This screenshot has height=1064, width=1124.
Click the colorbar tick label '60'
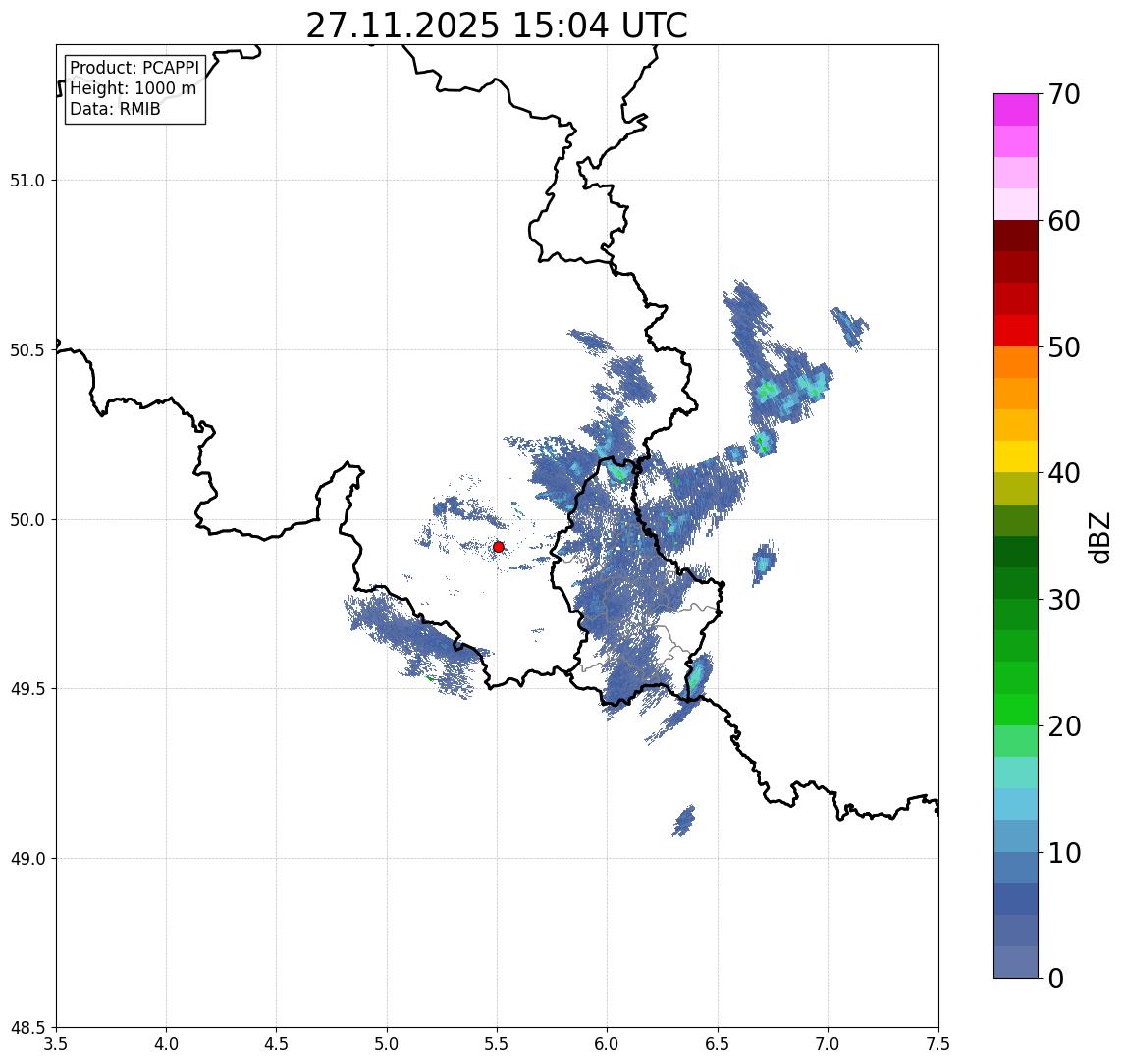click(1064, 221)
